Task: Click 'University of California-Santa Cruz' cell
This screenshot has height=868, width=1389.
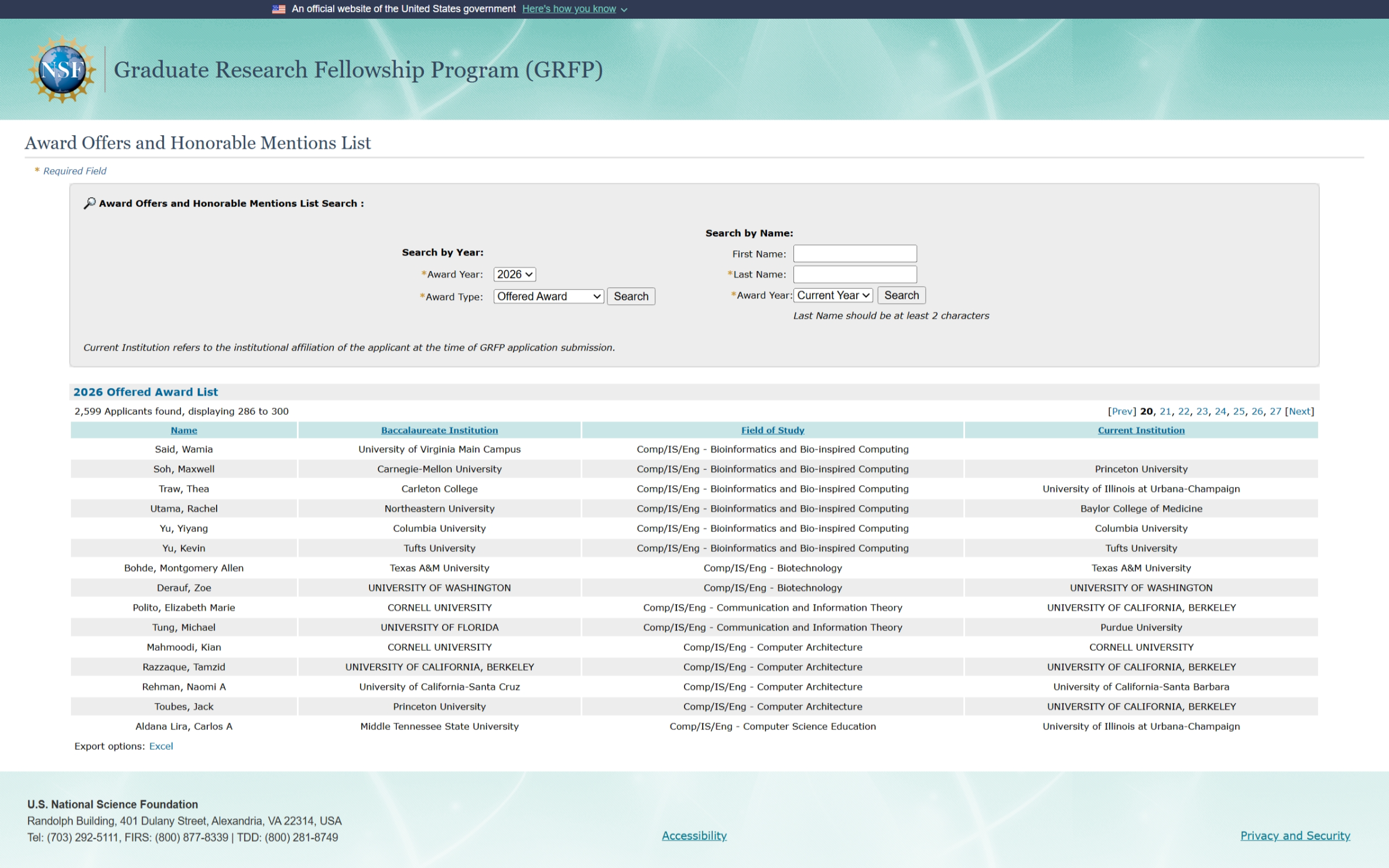Action: point(439,687)
